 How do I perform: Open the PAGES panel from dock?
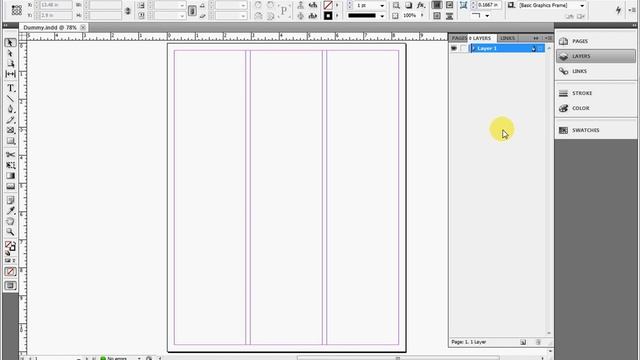596,41
